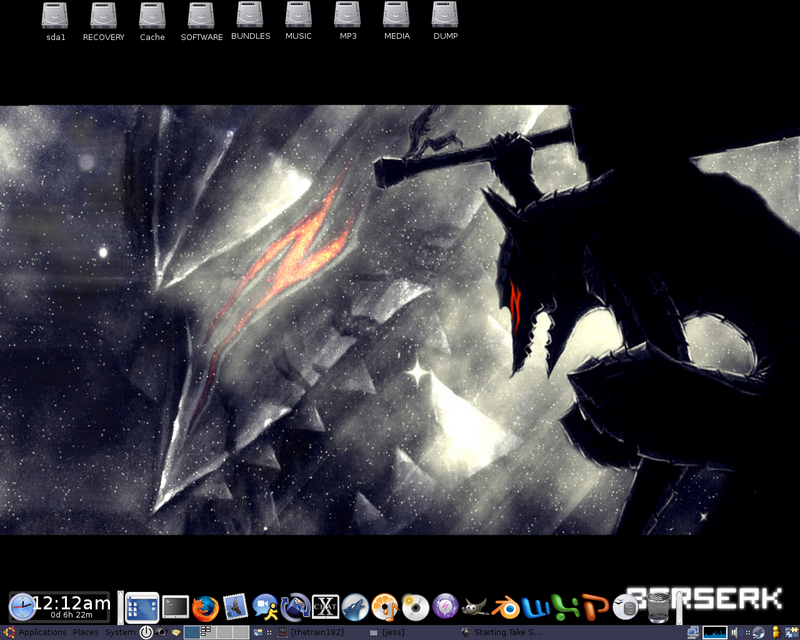Click the purple lightning orb icon
This screenshot has height=640, width=800.
[445, 607]
